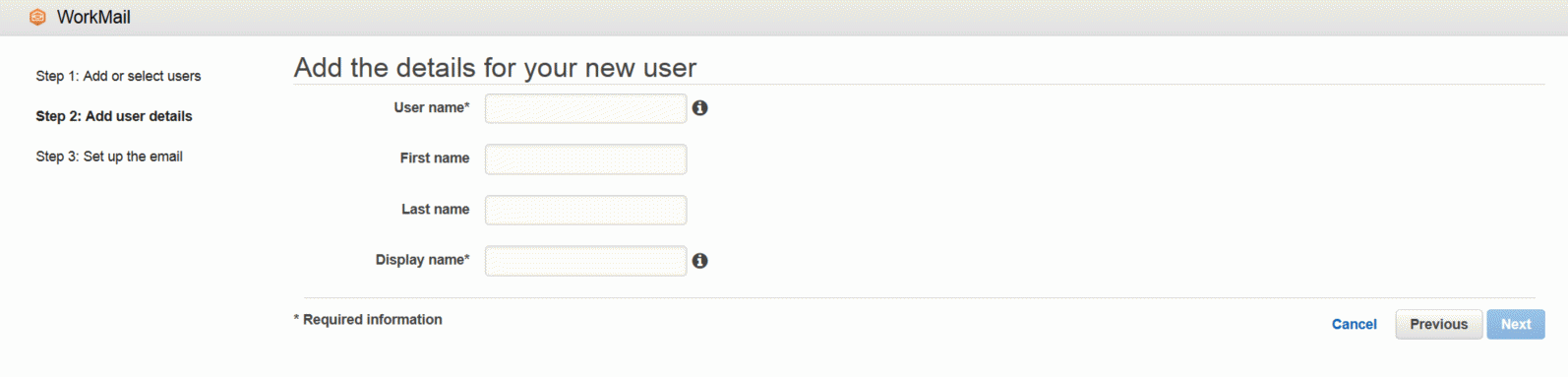The image size is (1568, 377).
Task: Click the Display name* label
Action: tap(422, 260)
